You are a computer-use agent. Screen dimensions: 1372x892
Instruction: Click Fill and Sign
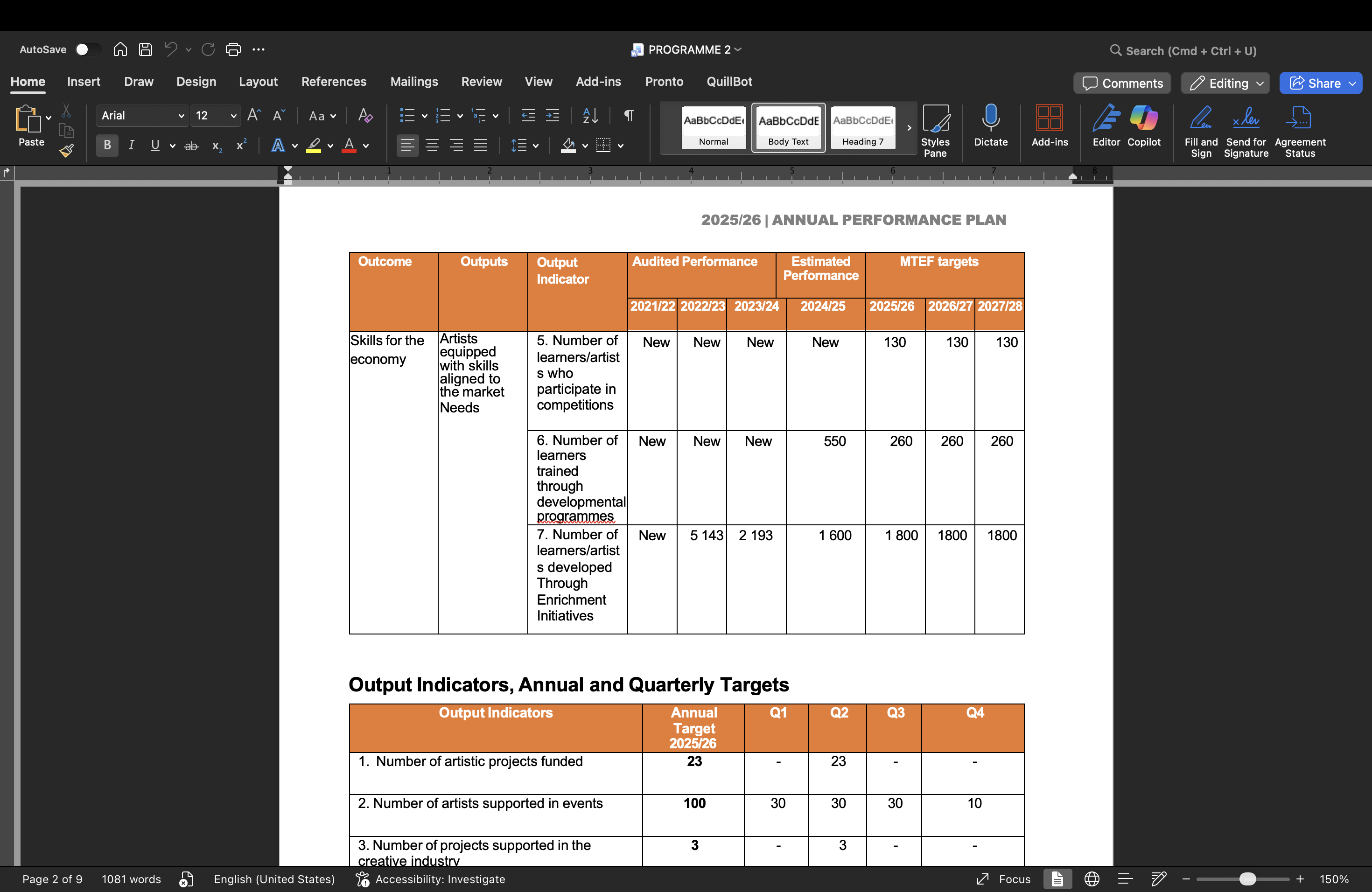tap(1201, 131)
